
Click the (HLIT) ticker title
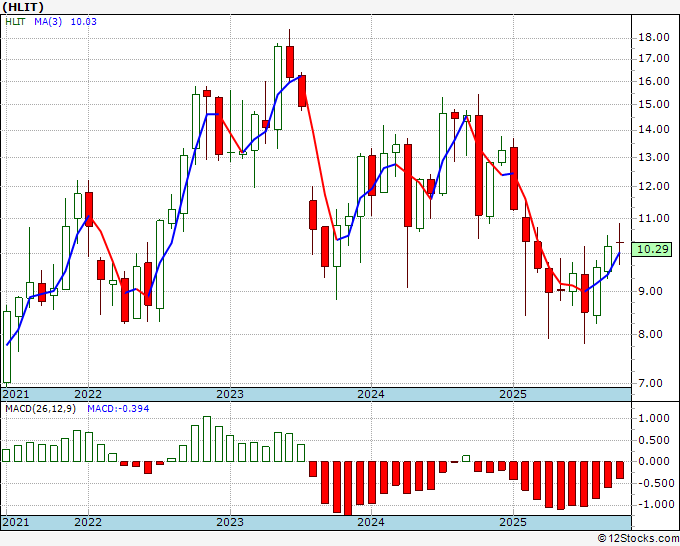click(23, 7)
